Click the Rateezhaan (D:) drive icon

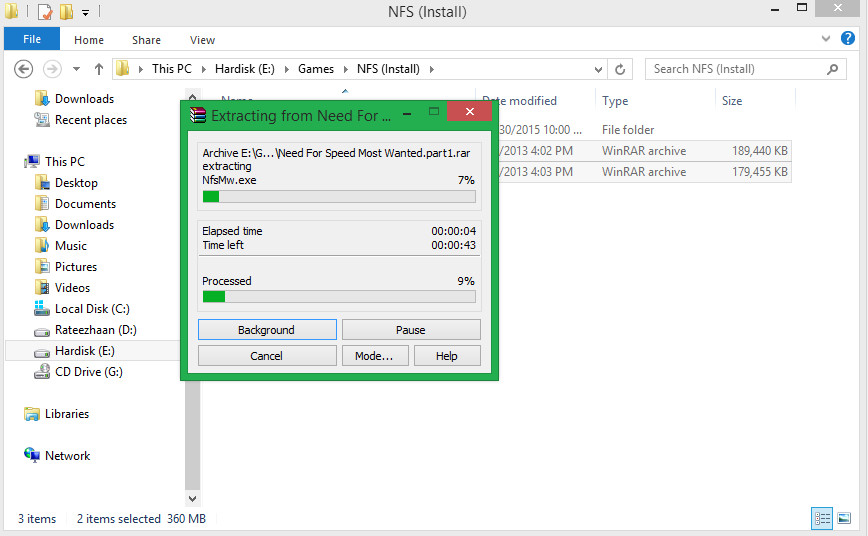tap(42, 331)
